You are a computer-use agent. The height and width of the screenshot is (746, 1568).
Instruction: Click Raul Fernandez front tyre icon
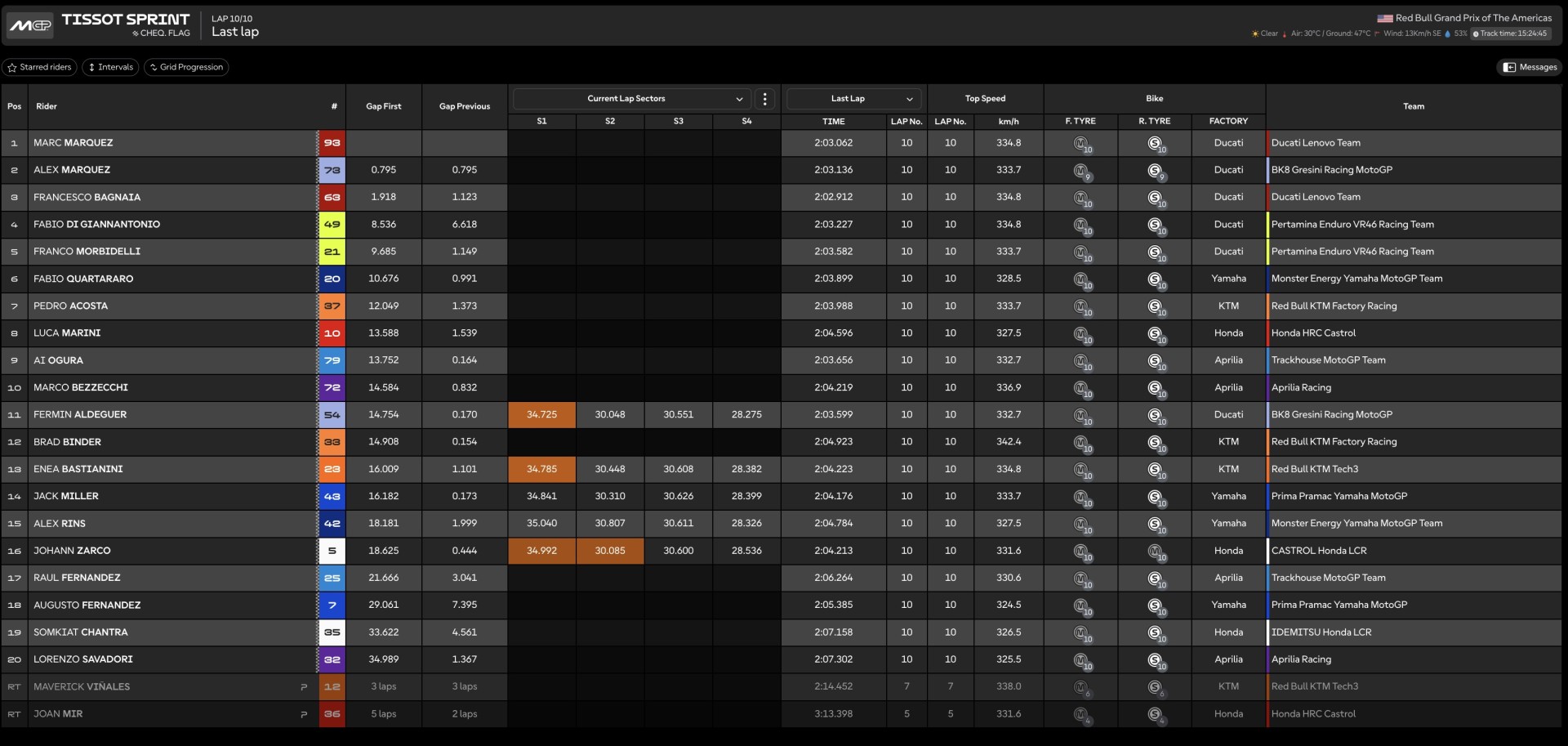[x=1082, y=579]
